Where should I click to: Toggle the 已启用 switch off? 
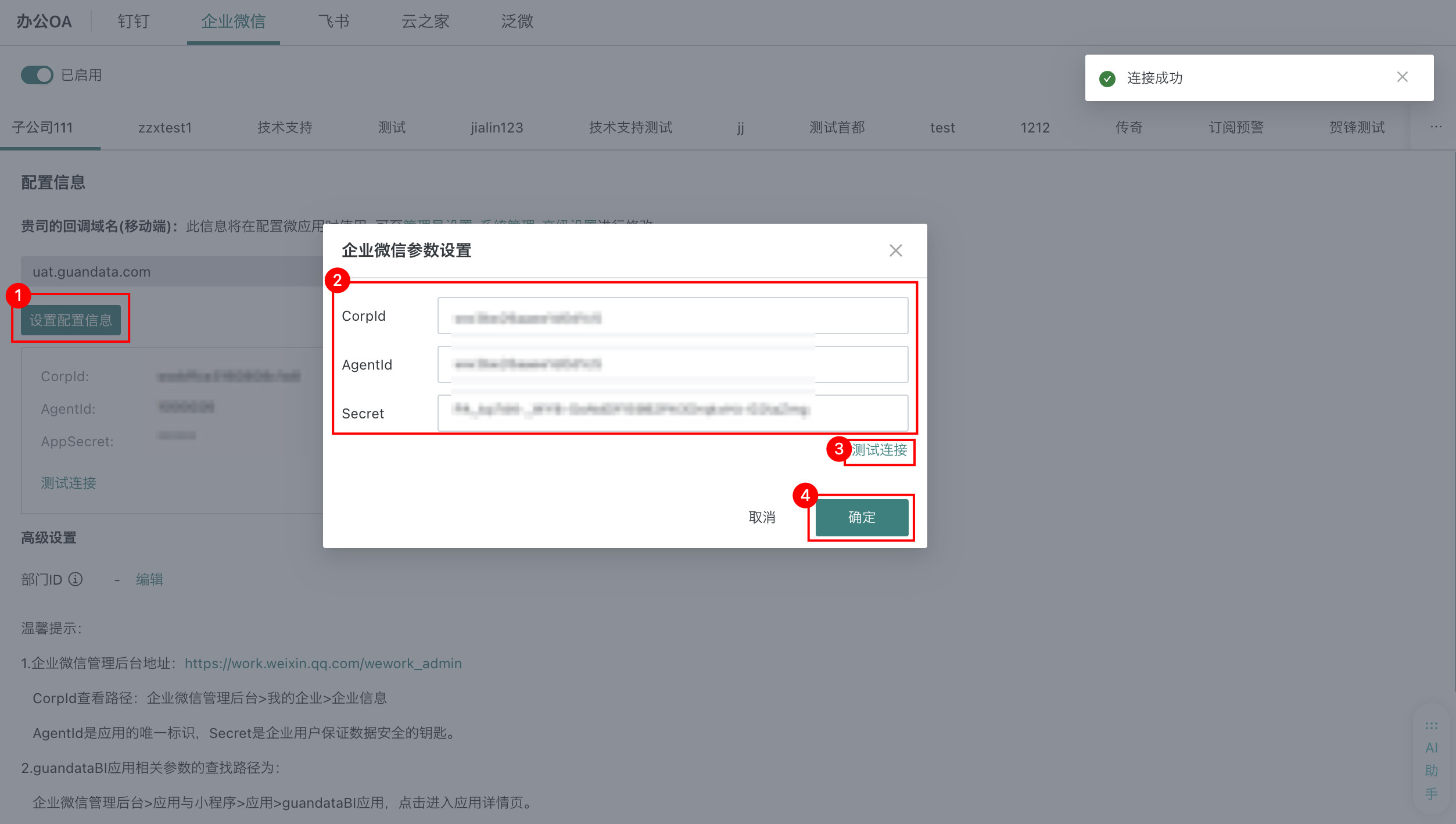tap(37, 75)
